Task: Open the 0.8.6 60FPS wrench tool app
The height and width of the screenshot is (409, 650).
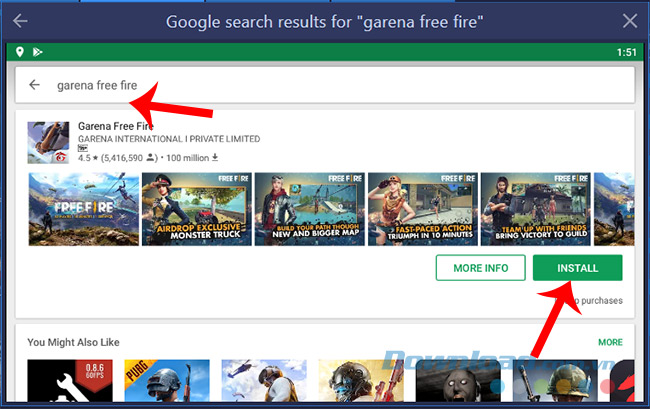Action: (x=70, y=381)
